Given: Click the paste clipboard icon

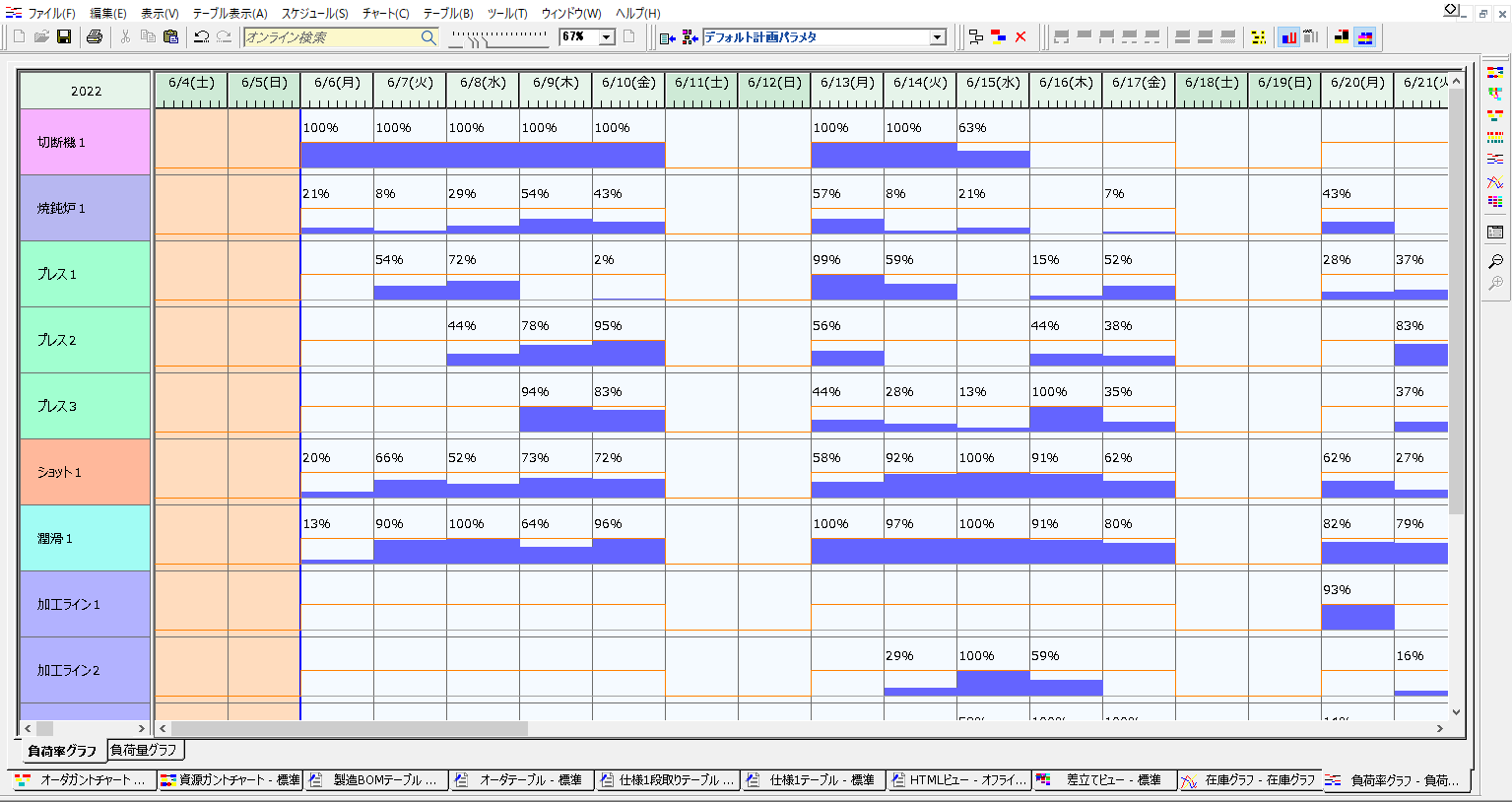Looking at the screenshot, I should 170,37.
